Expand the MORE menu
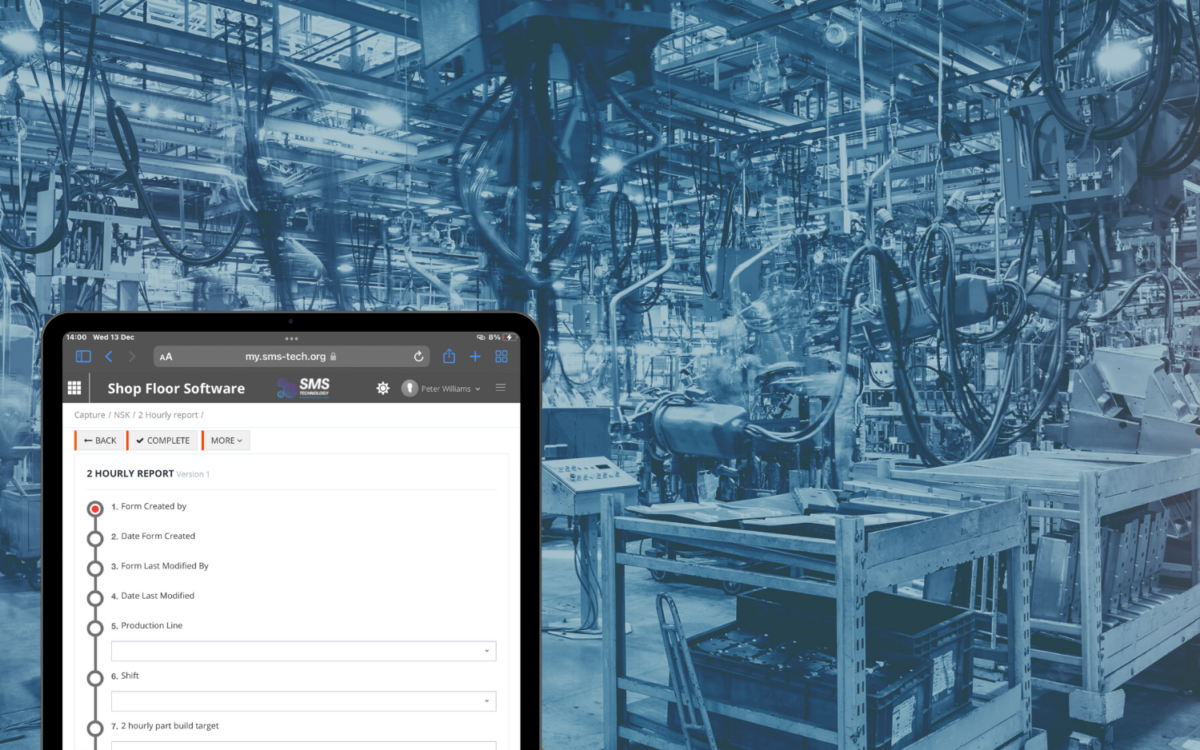The height and width of the screenshot is (750, 1200). 226,440
